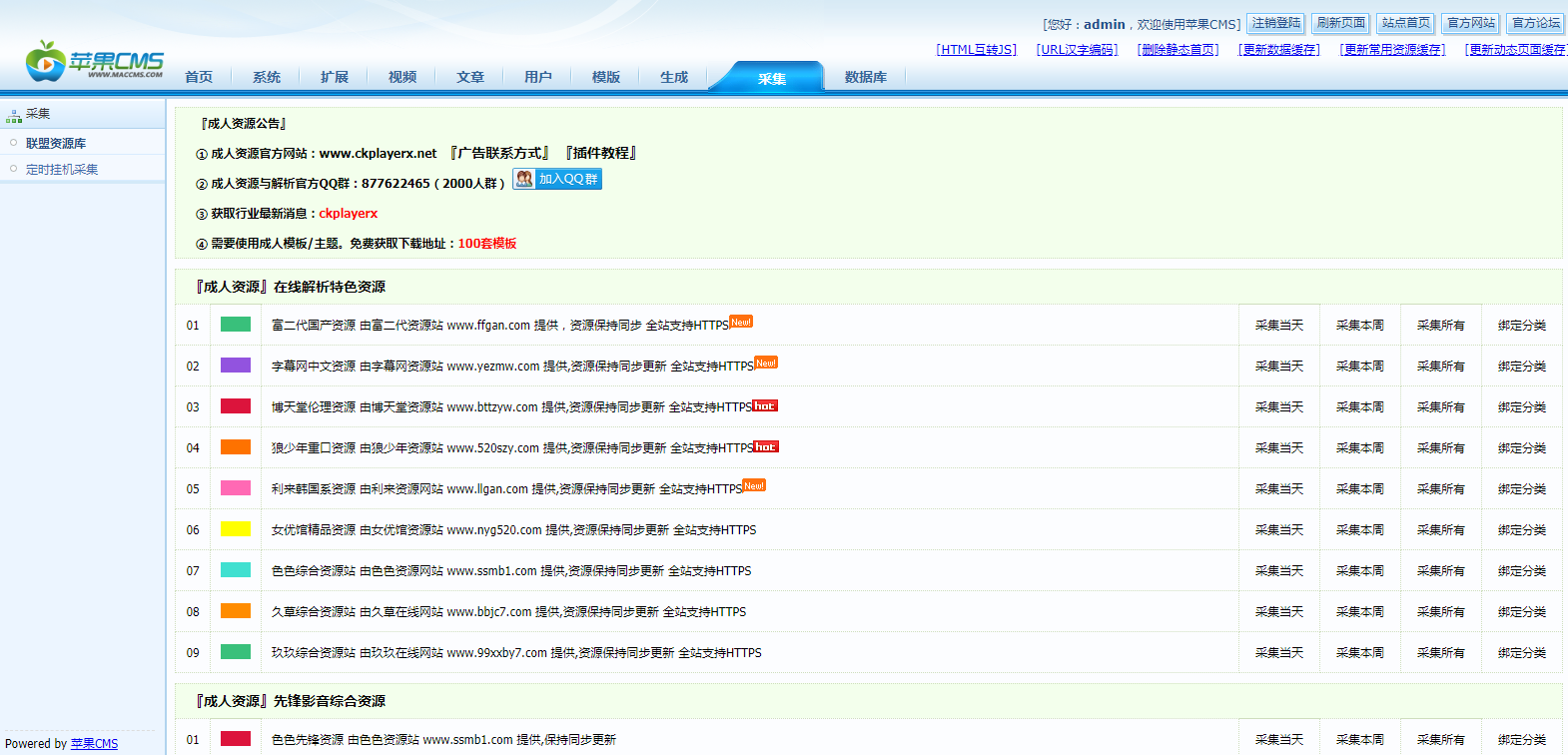Click 采集本周 for row 02 字幕网中文资源
Viewport: 1568px width, 755px height.
click(1360, 366)
